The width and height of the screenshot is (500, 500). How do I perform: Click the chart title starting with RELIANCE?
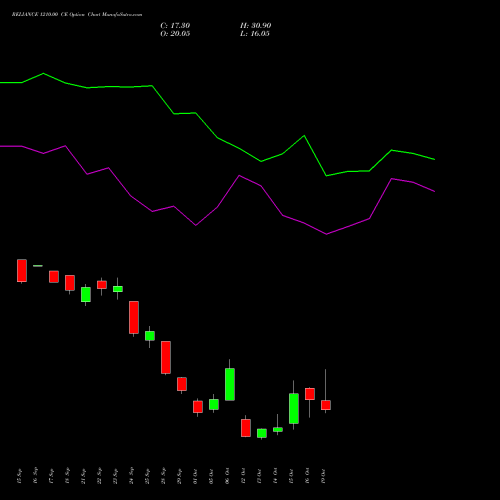(77, 15)
